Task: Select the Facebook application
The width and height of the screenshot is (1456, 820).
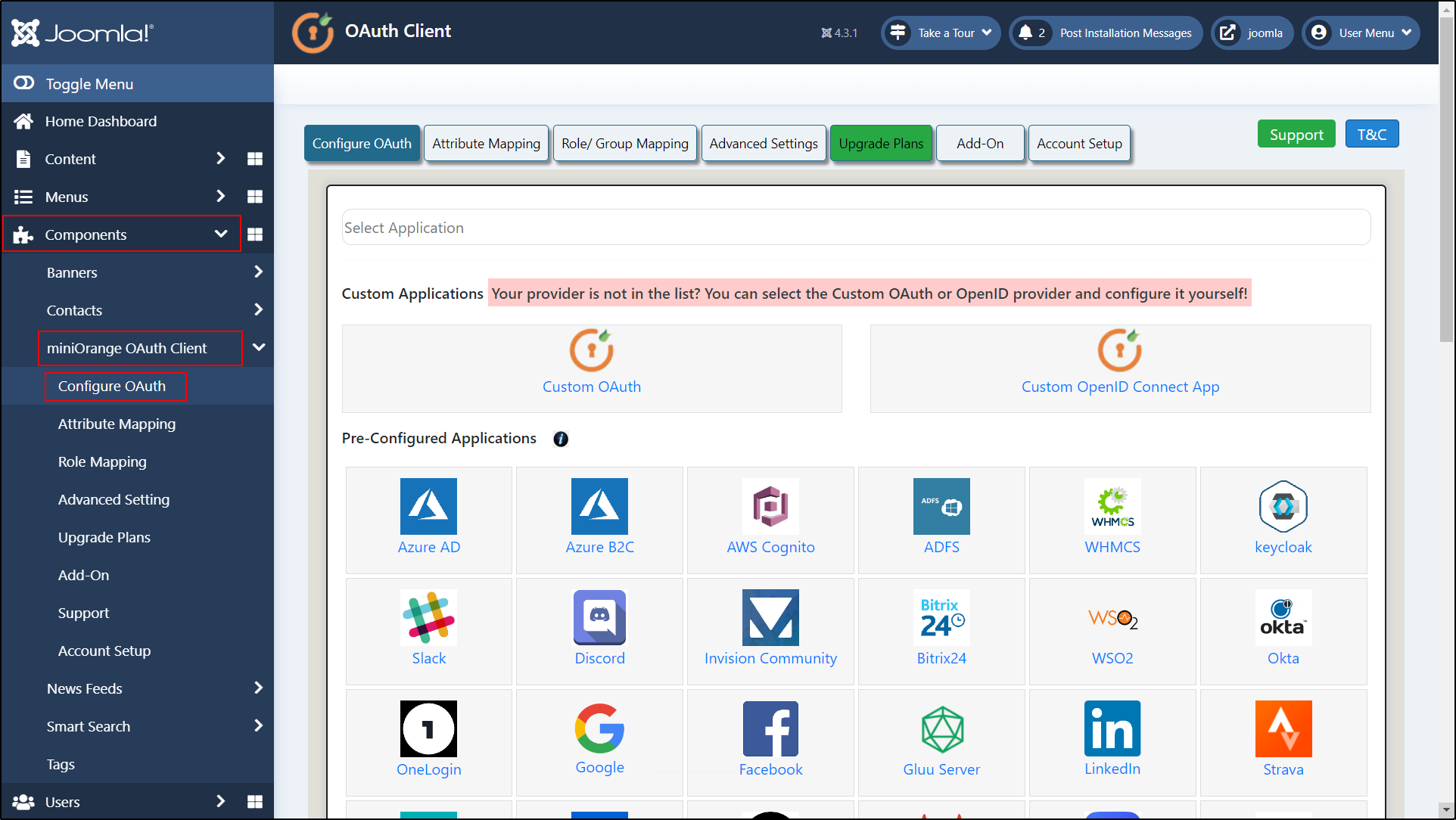Action: click(x=770, y=742)
